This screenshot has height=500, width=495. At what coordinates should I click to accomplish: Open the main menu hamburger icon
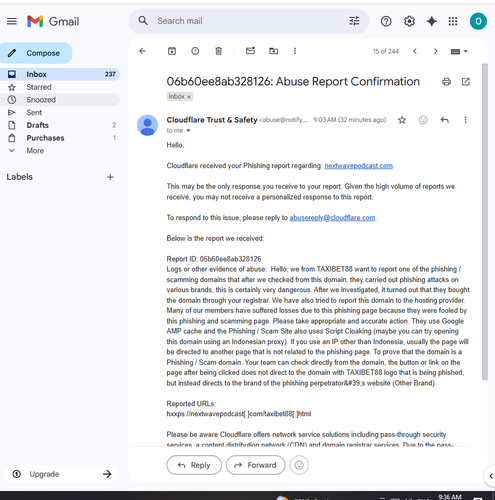pyautogui.click(x=12, y=21)
